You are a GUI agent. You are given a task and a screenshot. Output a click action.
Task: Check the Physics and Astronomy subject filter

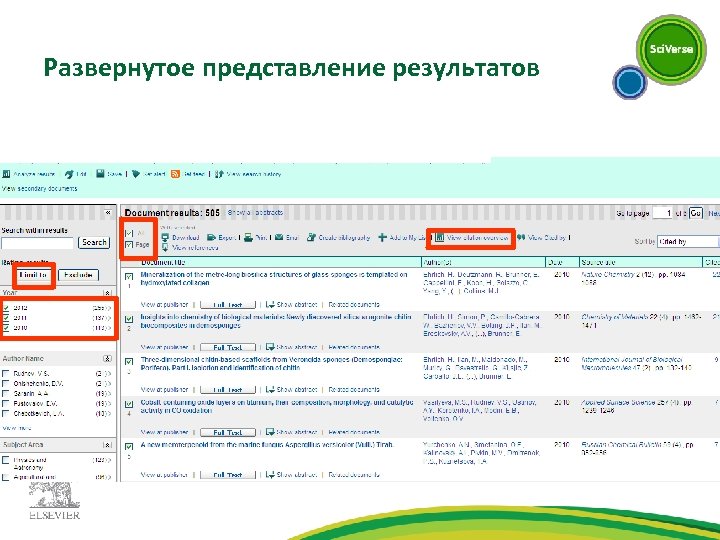(x=6, y=460)
